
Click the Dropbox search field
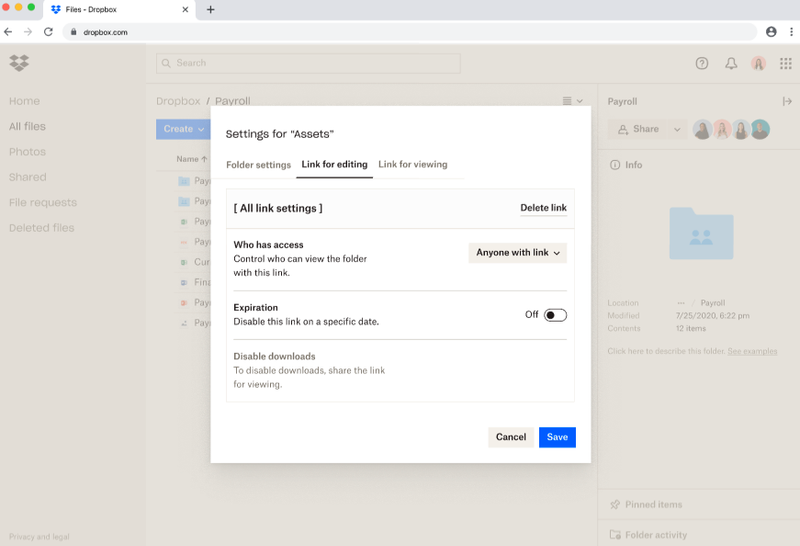(308, 63)
